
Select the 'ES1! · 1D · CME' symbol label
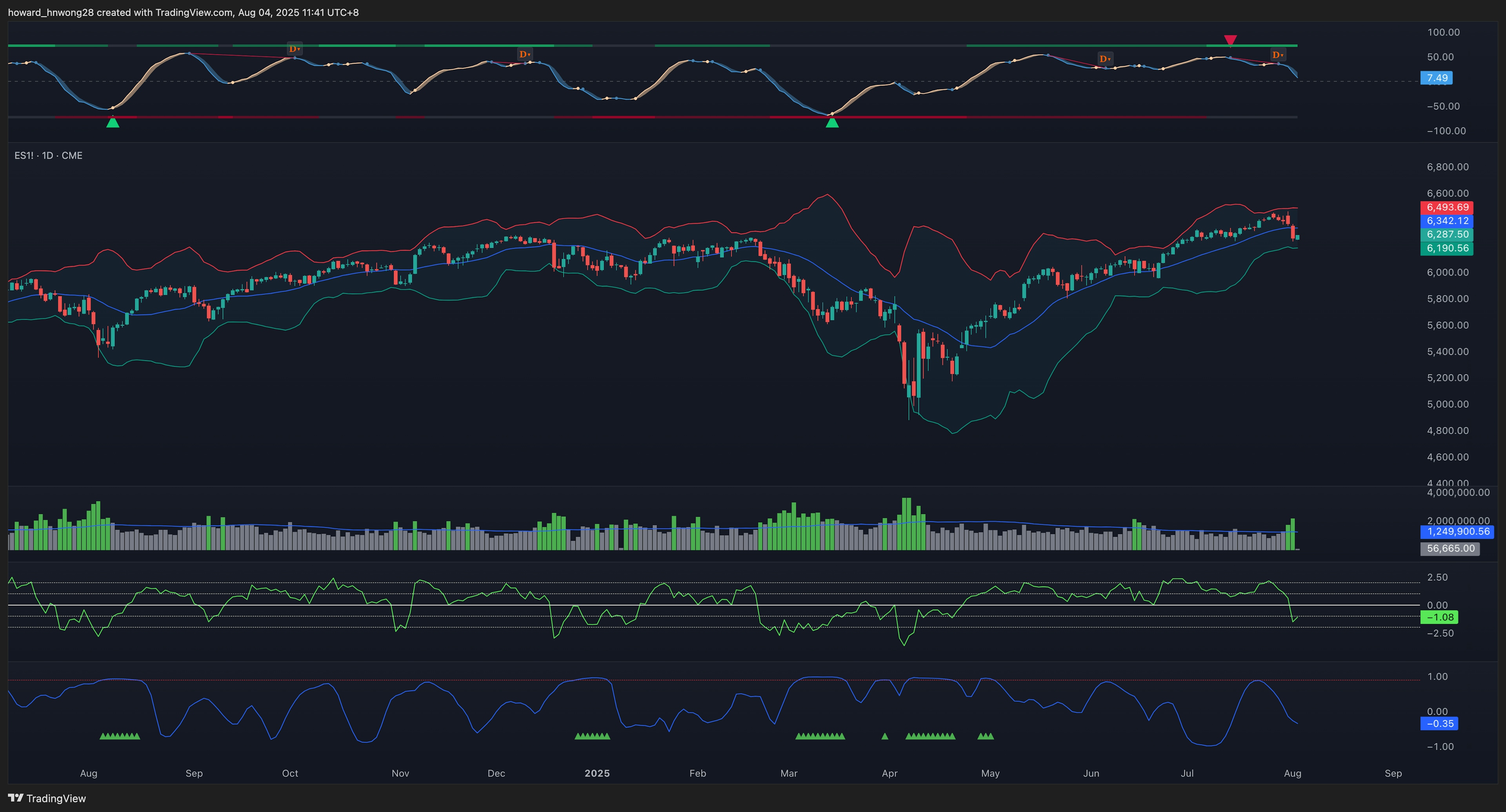click(49, 156)
